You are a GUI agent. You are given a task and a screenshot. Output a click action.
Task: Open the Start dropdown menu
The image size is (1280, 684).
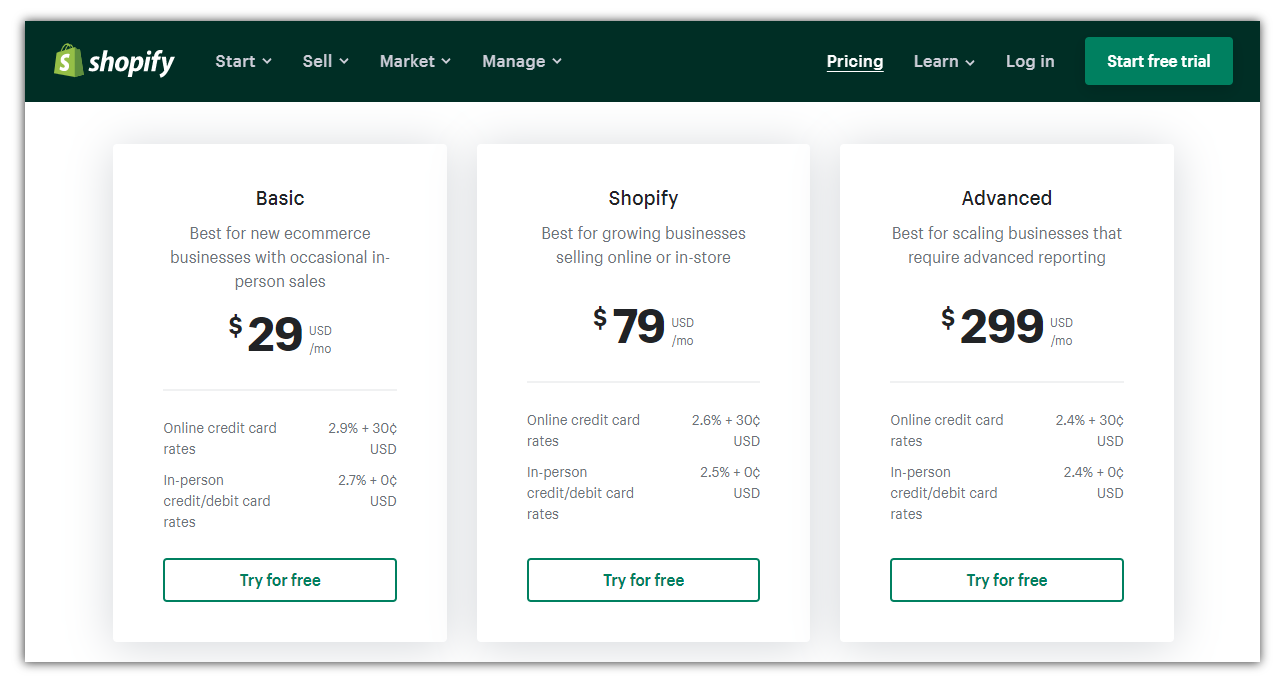coord(244,61)
